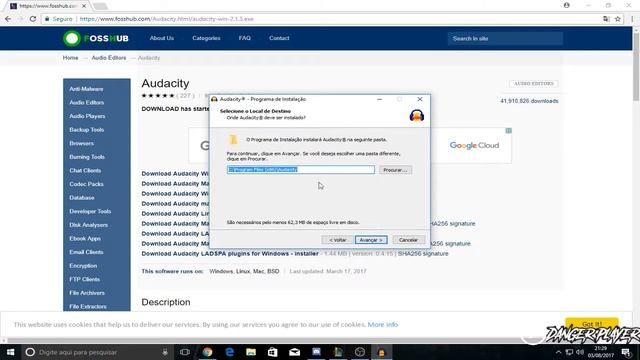Open Ebook Apps category in sidebar
This screenshot has height=360, width=640.
85,238
